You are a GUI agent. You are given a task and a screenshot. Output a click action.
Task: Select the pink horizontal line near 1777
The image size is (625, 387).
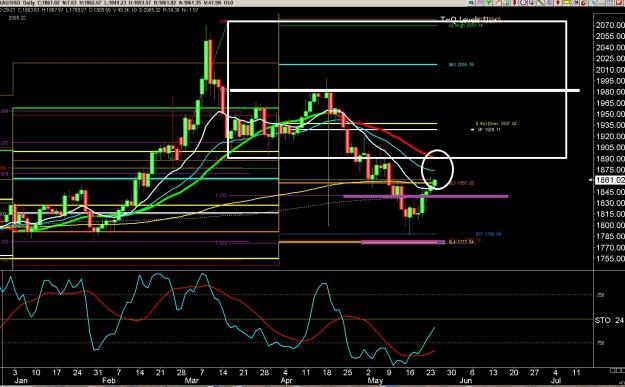(x=403, y=242)
